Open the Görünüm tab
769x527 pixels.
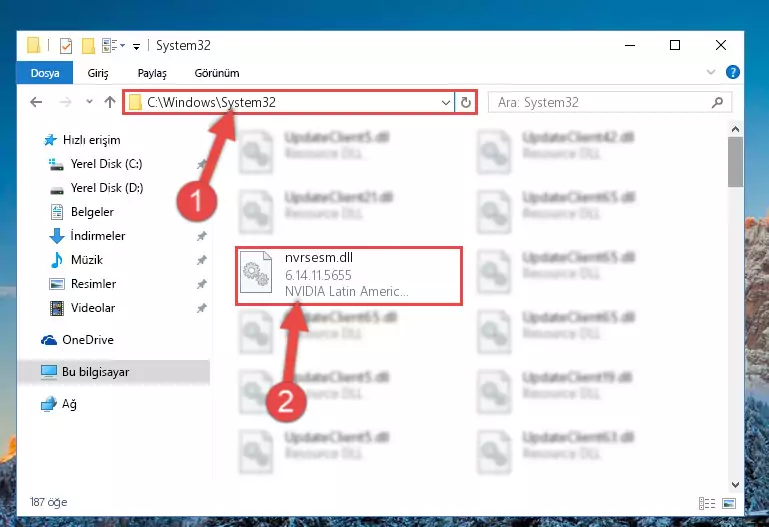pos(217,73)
